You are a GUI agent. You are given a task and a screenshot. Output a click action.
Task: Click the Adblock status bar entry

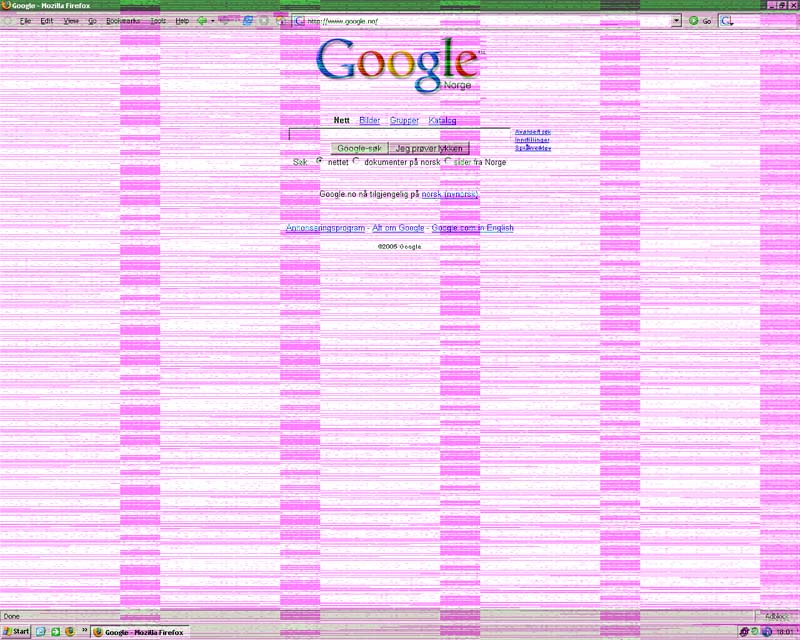(776, 617)
